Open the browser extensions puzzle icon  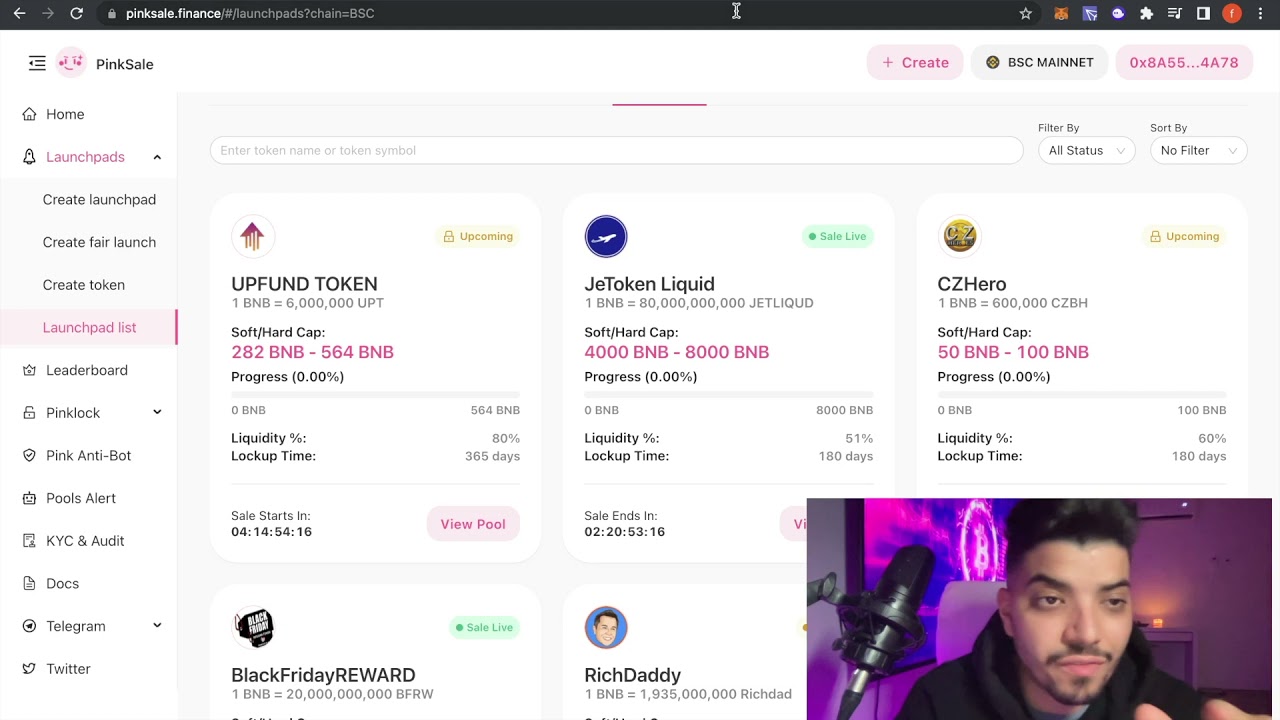coord(1146,13)
